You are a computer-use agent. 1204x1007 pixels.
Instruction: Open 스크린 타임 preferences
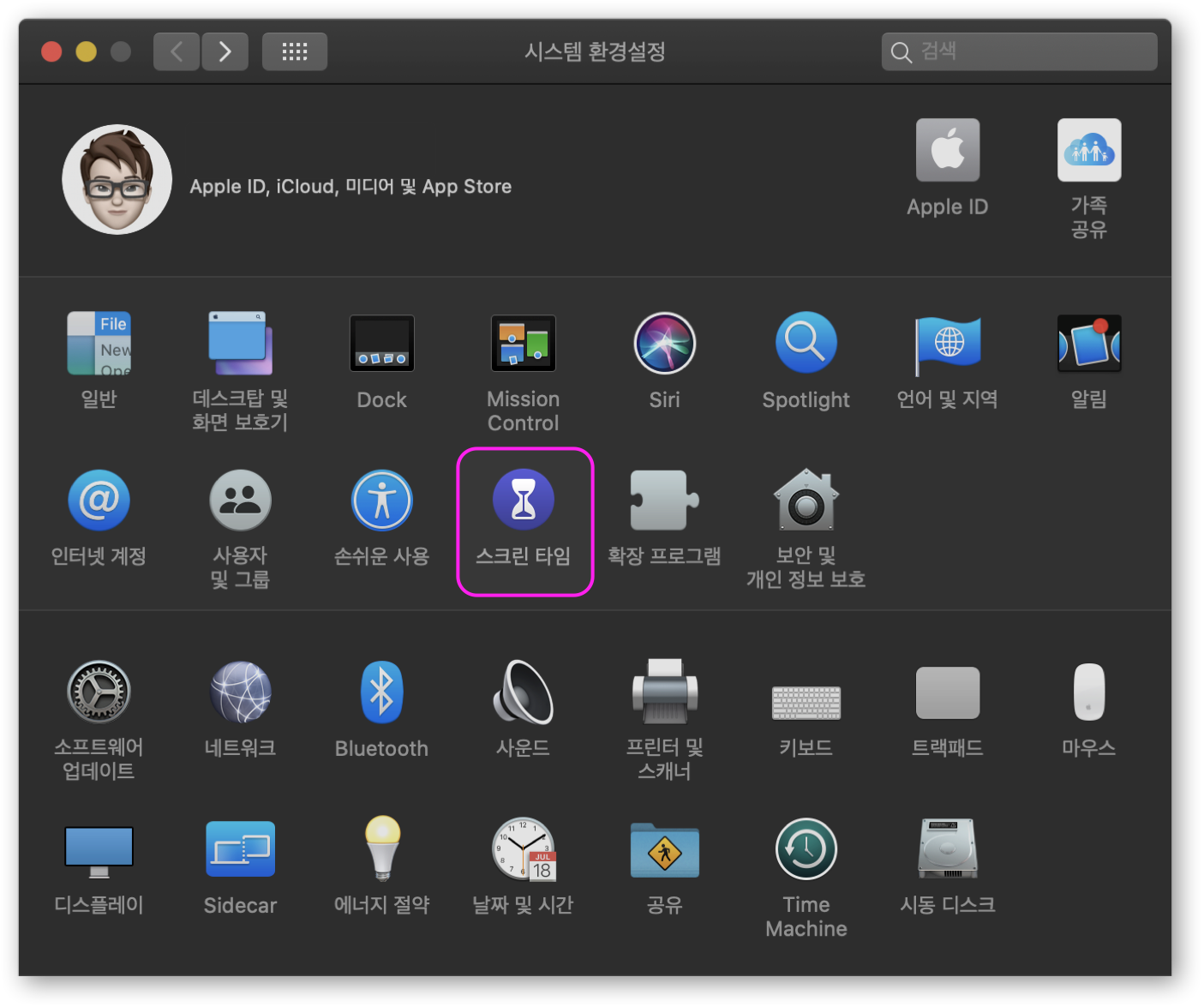[524, 501]
